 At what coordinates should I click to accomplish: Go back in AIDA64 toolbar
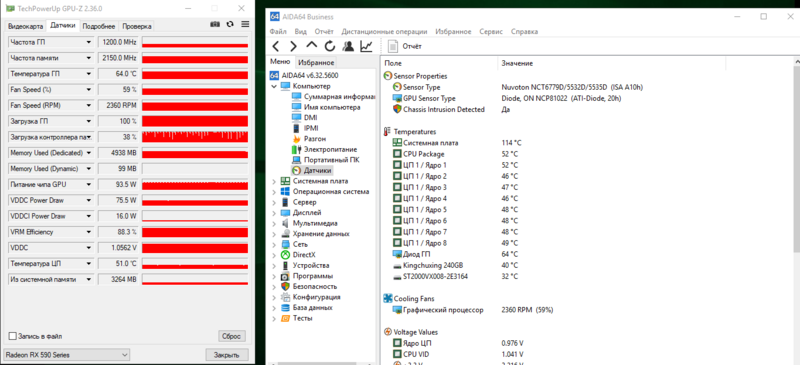point(276,46)
